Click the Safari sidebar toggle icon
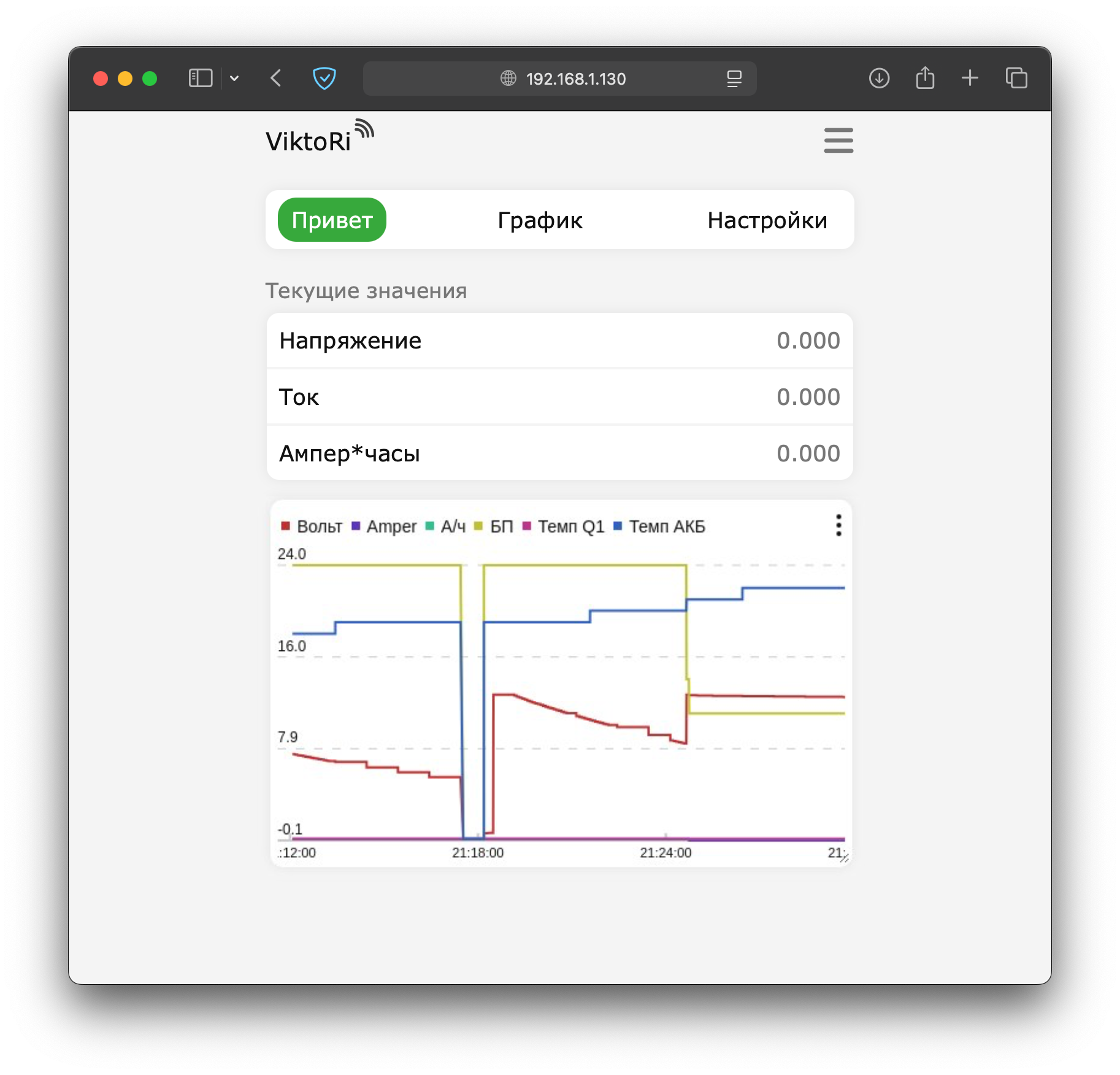 click(x=200, y=79)
